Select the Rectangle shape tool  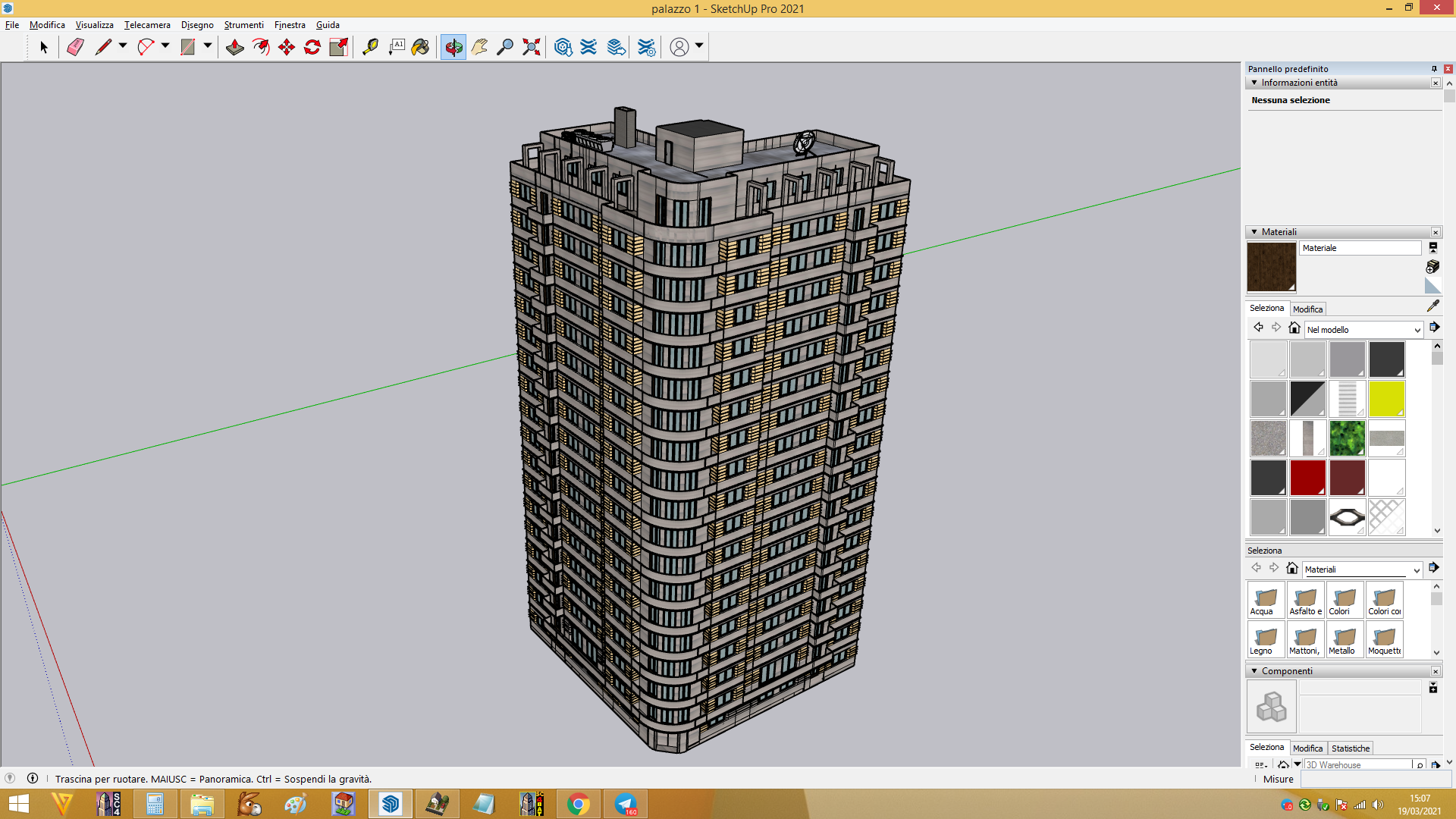187,47
